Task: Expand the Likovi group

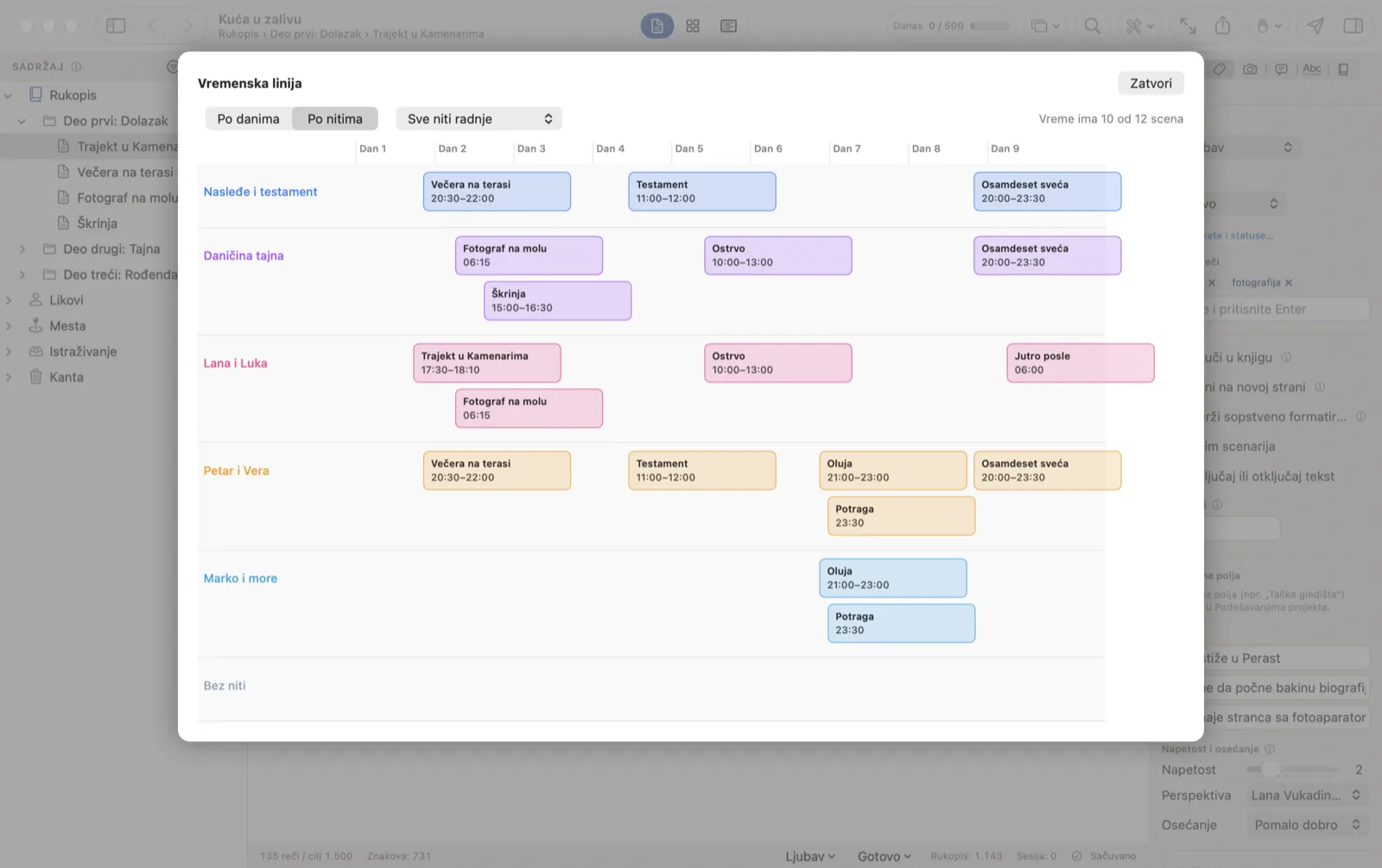Action: 9,300
